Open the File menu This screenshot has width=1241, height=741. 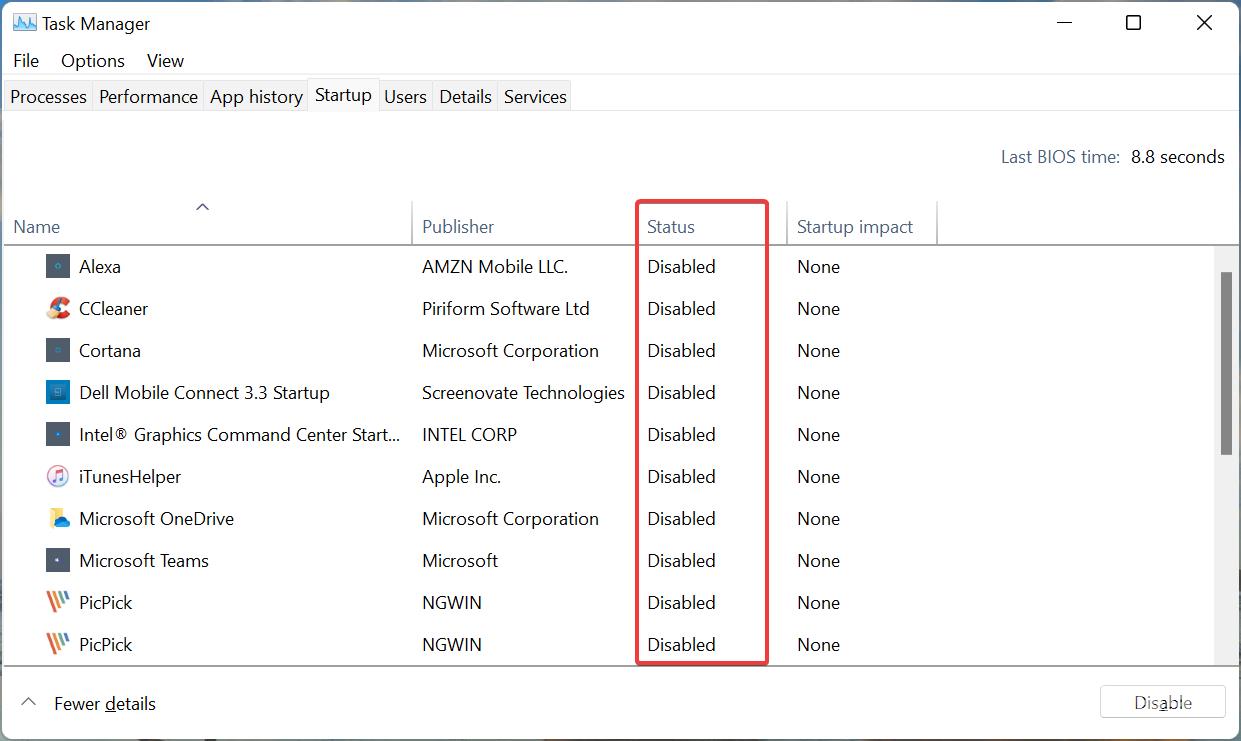(26, 61)
